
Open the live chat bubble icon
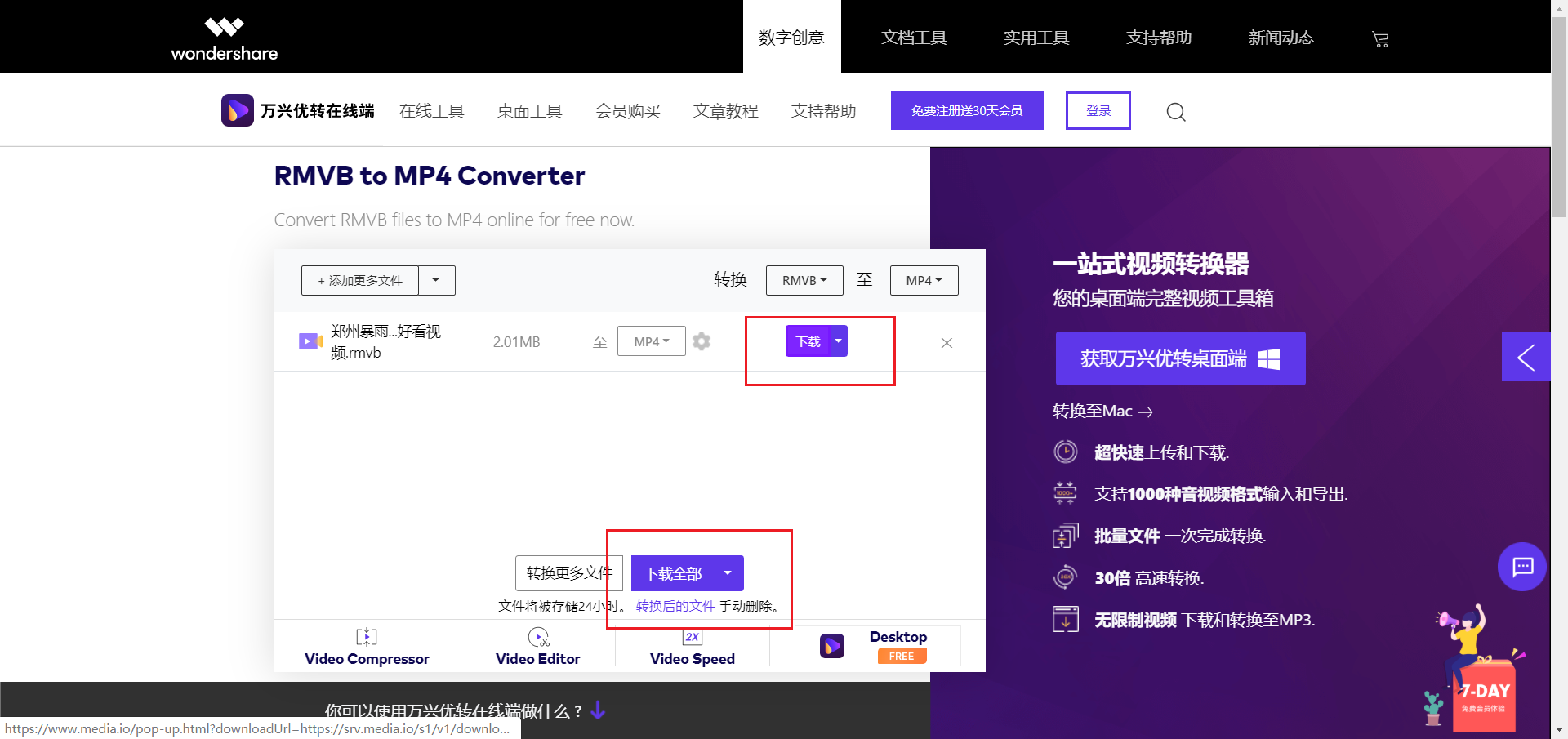pos(1522,567)
